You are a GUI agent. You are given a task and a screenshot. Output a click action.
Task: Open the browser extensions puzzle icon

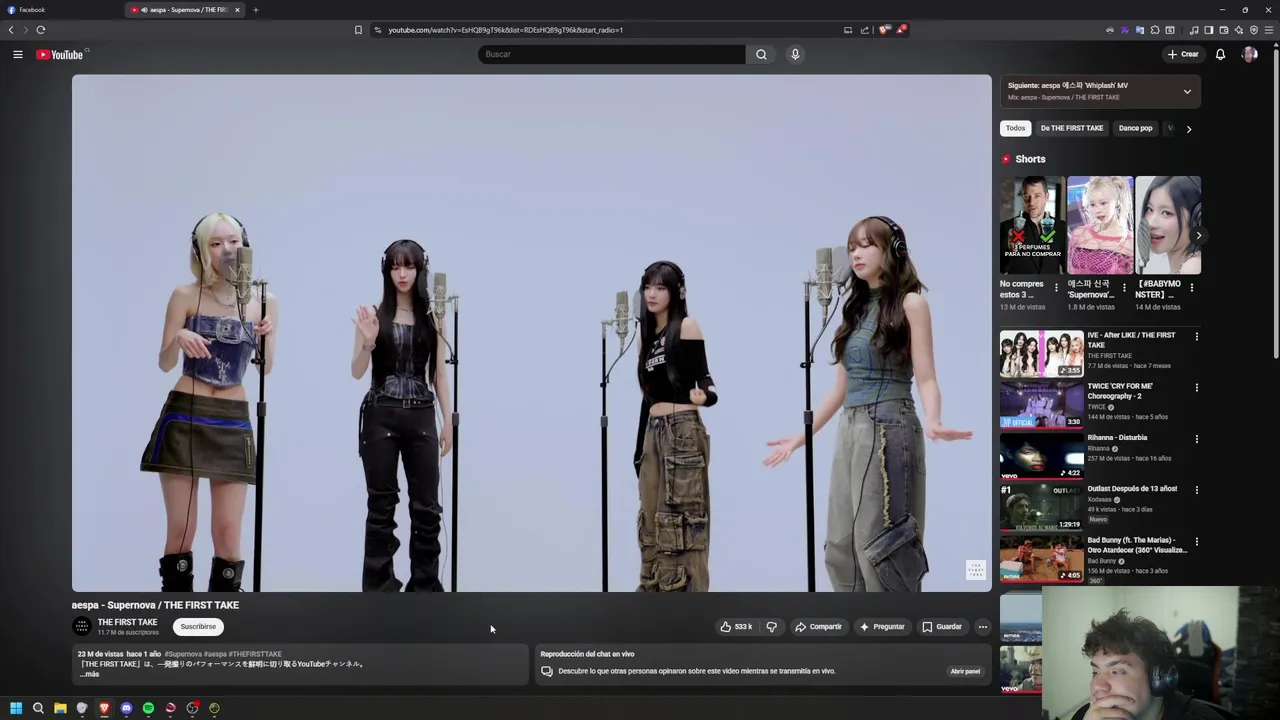tap(1155, 30)
